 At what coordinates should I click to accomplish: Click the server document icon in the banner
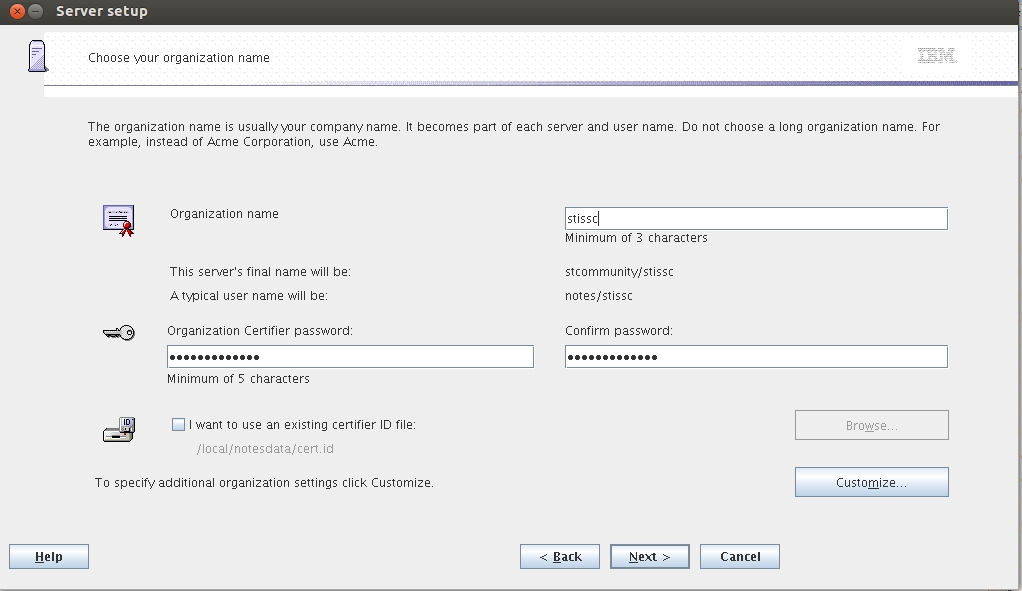click(37, 56)
